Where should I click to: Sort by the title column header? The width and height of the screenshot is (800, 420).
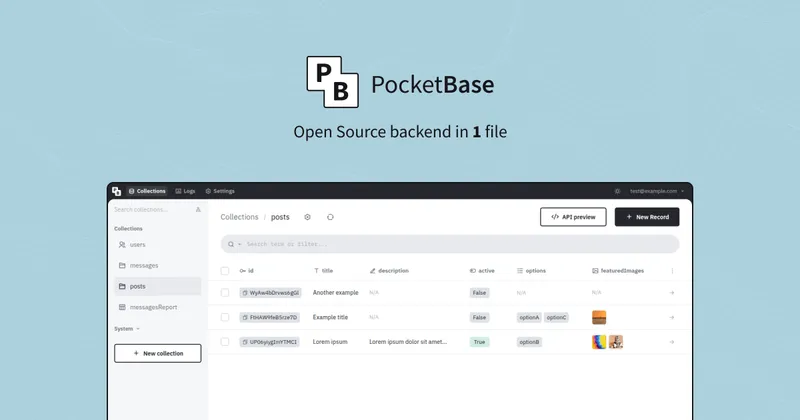[323, 270]
